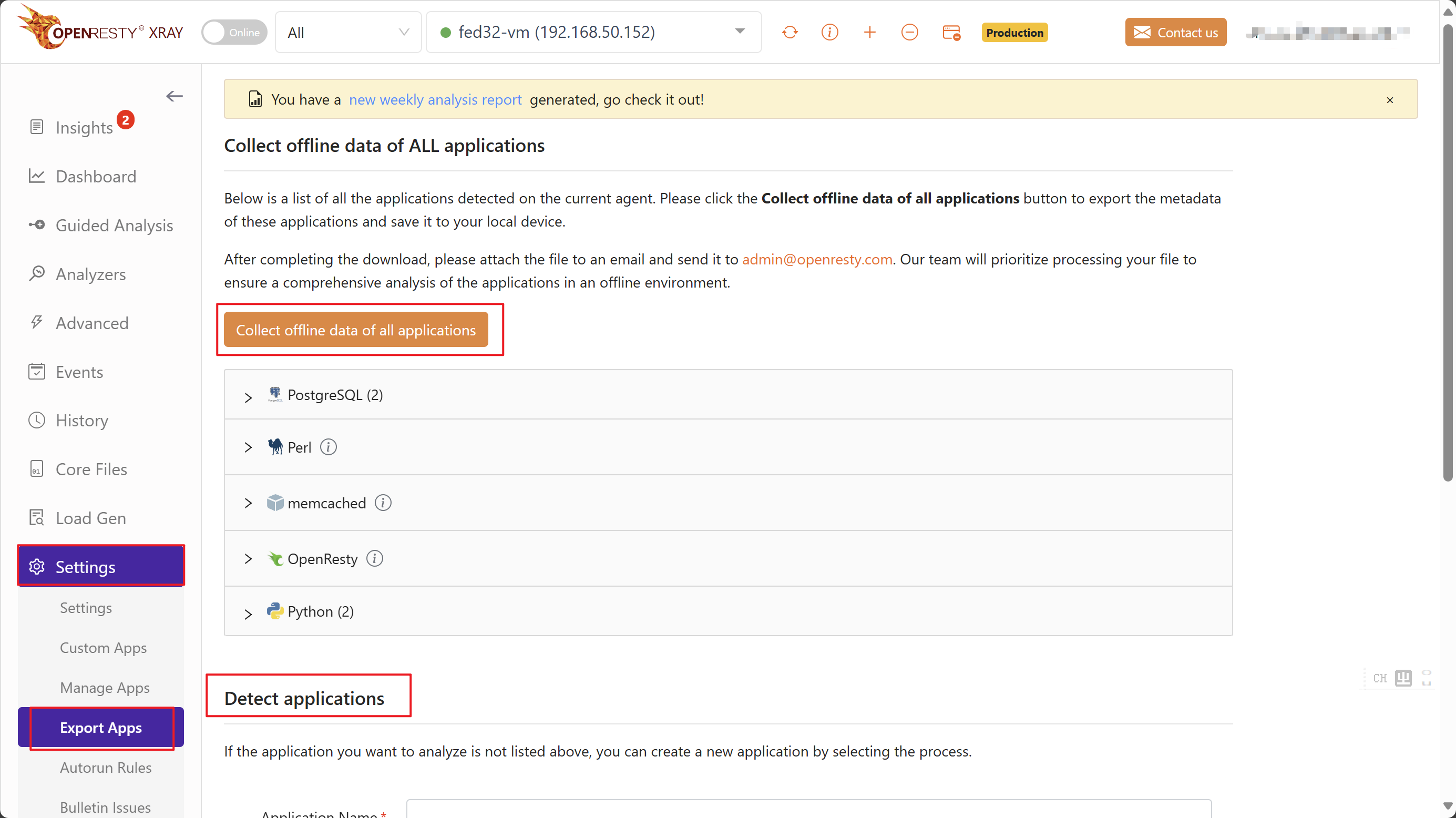
Task: Collapse the Settings sidebar section
Action: click(x=100, y=566)
